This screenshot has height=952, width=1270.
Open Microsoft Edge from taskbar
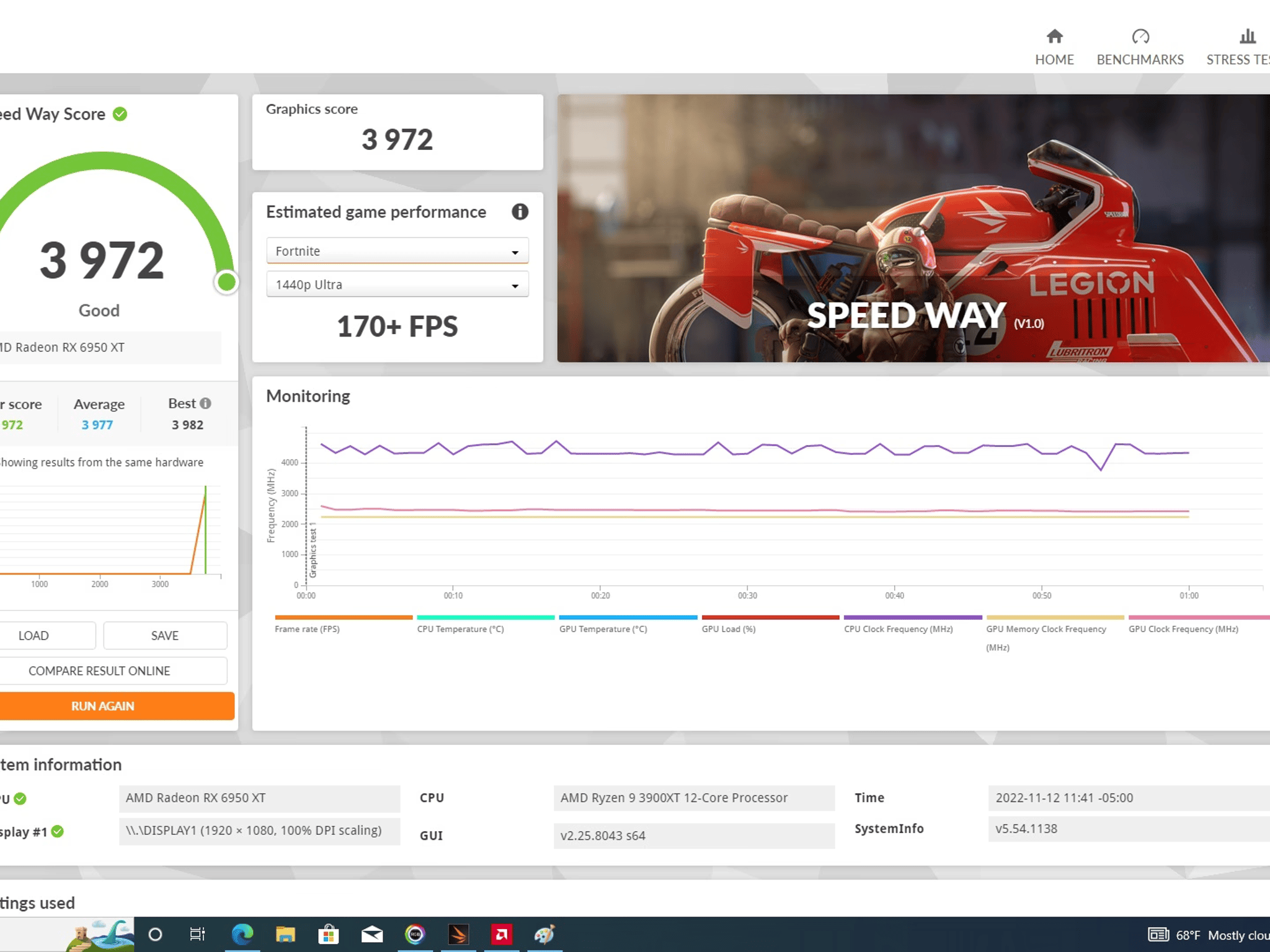(x=242, y=934)
